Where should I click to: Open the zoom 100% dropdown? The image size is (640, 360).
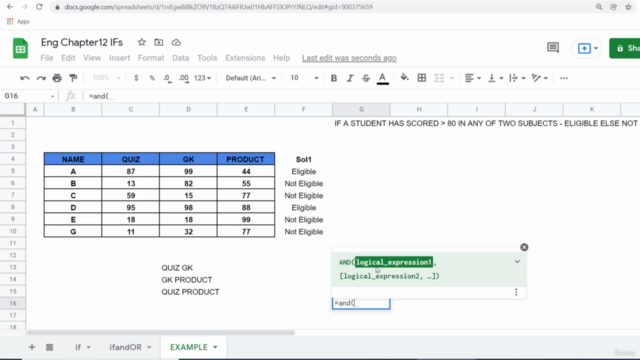point(106,78)
